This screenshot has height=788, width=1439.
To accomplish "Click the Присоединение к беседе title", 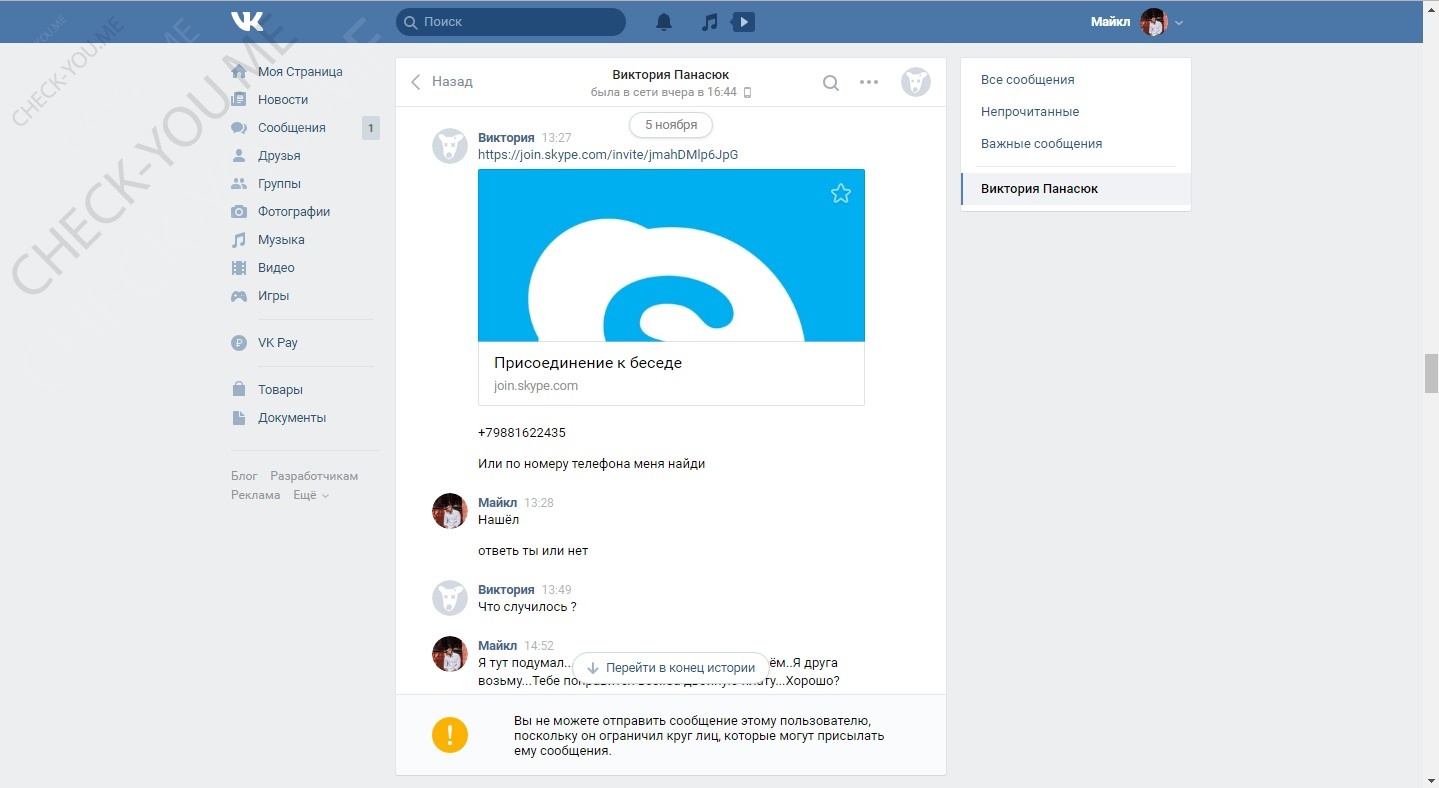I will pyautogui.click(x=588, y=363).
